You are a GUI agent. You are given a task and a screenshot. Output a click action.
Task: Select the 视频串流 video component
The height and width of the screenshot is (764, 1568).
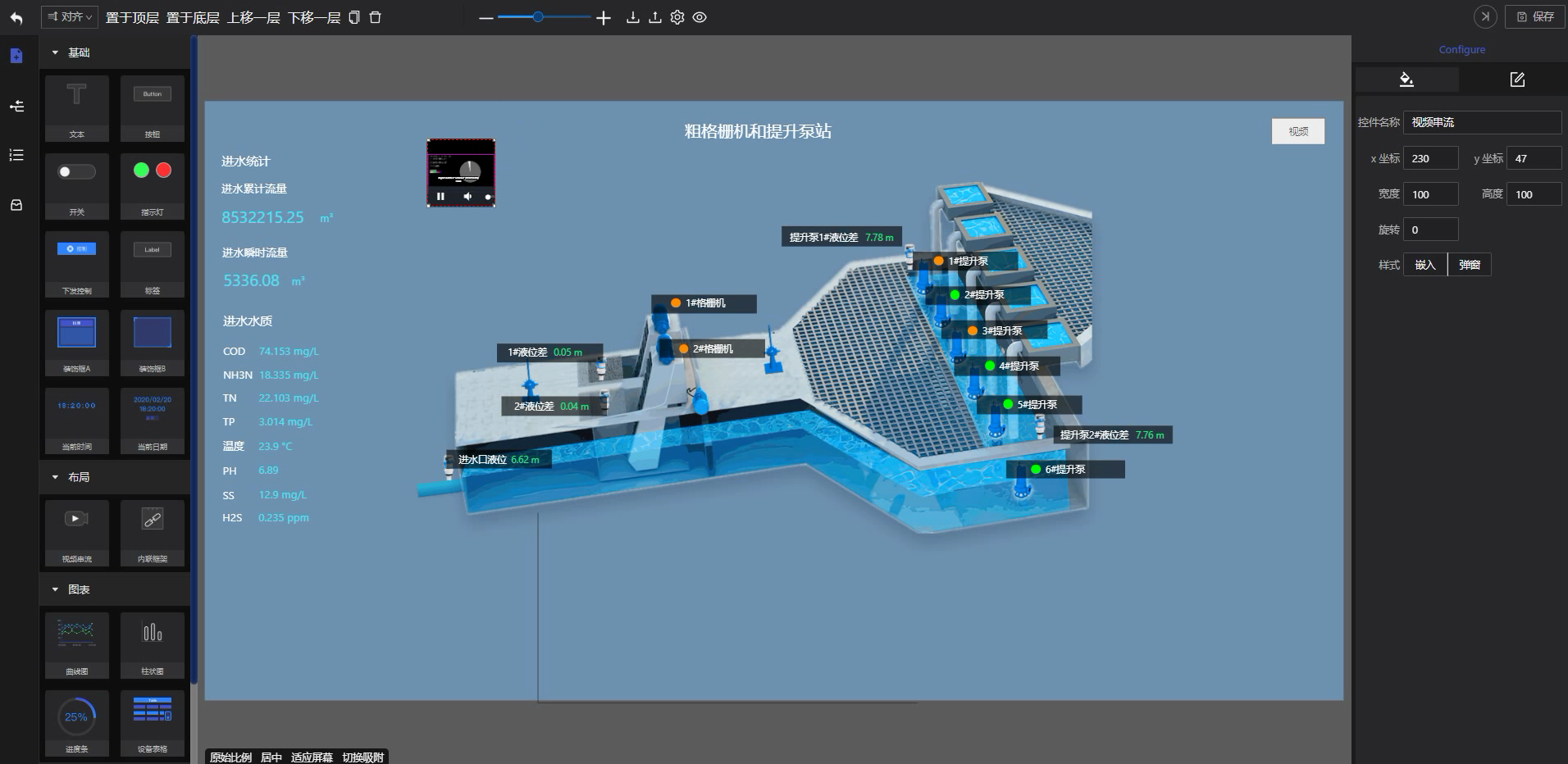click(77, 533)
